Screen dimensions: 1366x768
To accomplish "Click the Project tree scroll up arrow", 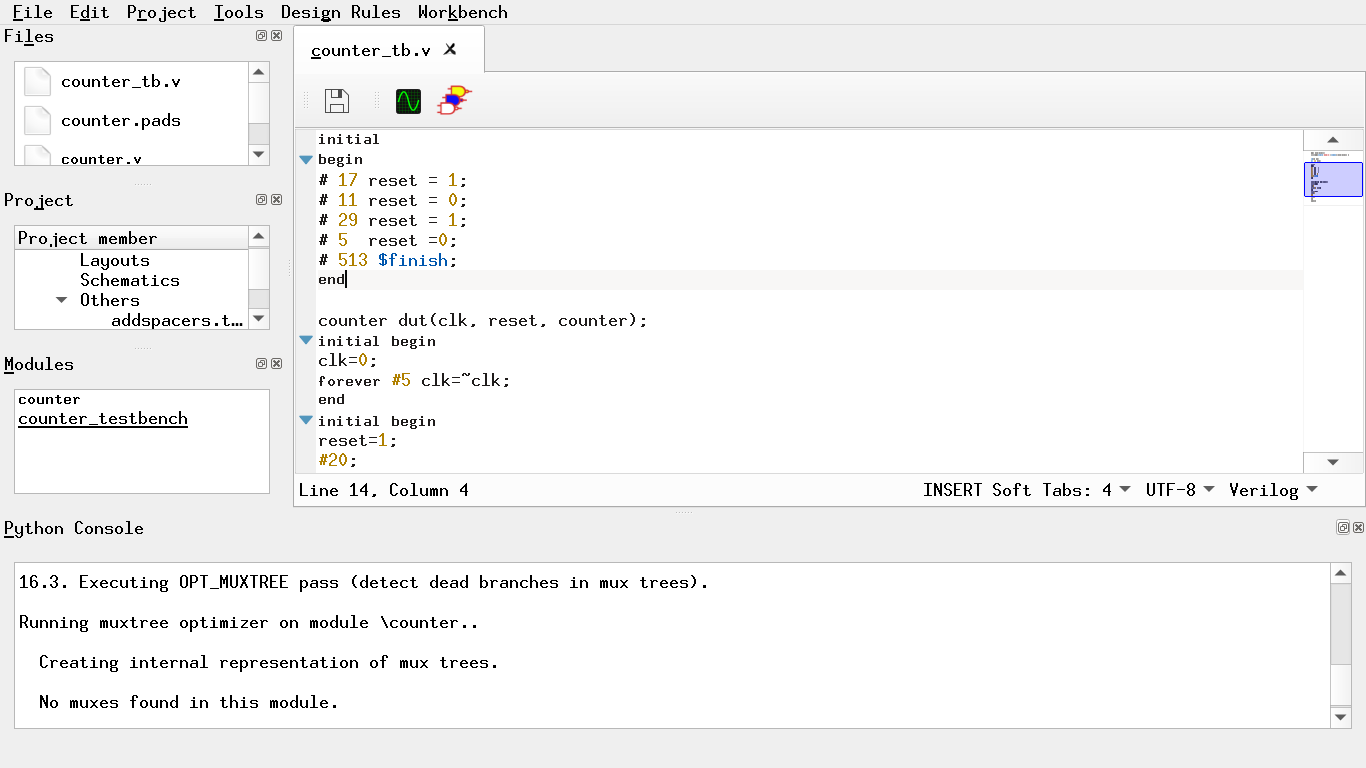I will click(x=259, y=237).
